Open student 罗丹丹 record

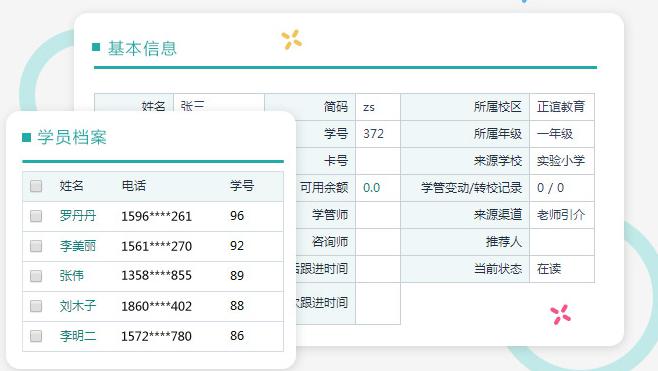coord(78,216)
